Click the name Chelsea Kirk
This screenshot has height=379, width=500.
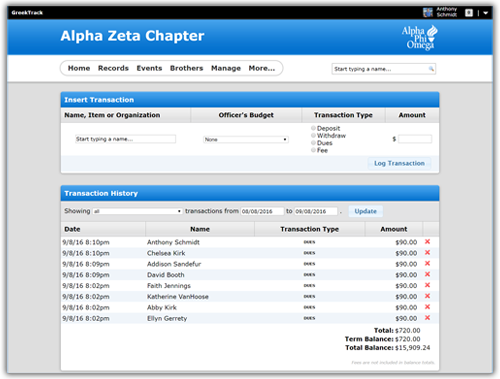pos(166,253)
